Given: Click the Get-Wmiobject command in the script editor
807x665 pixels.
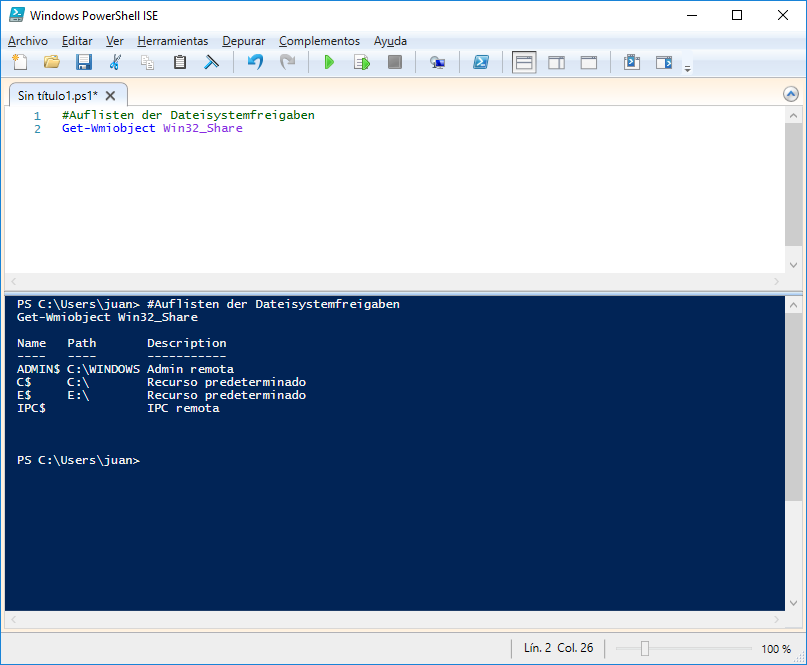Looking at the screenshot, I should (x=108, y=128).
